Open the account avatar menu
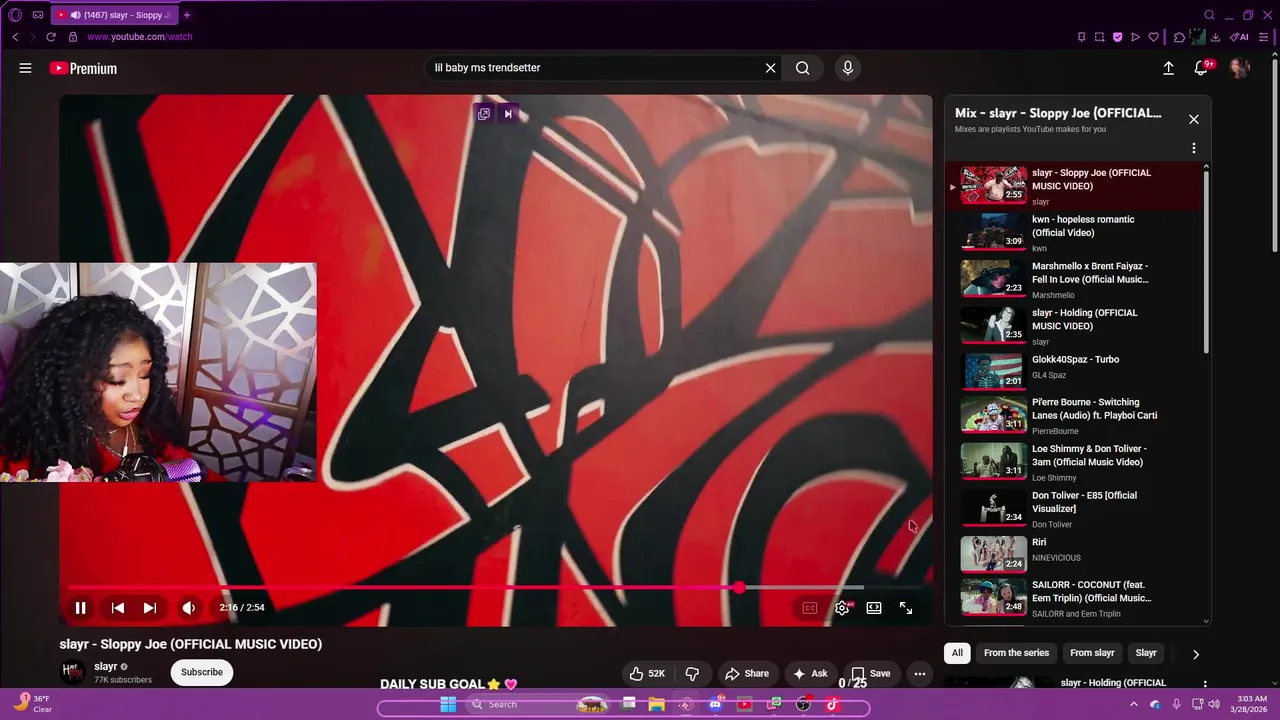The height and width of the screenshot is (720, 1280). 1239,68
